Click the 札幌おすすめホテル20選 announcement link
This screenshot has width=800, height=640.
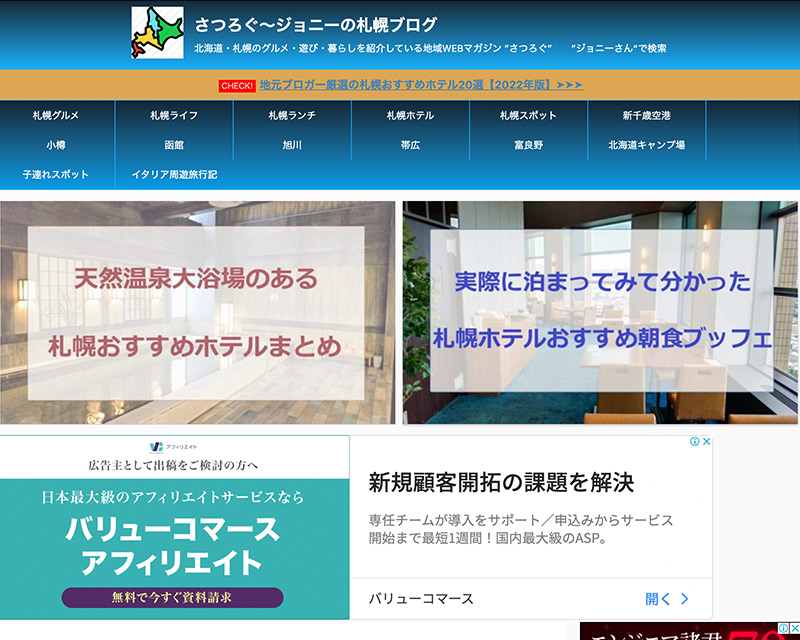[x=420, y=85]
